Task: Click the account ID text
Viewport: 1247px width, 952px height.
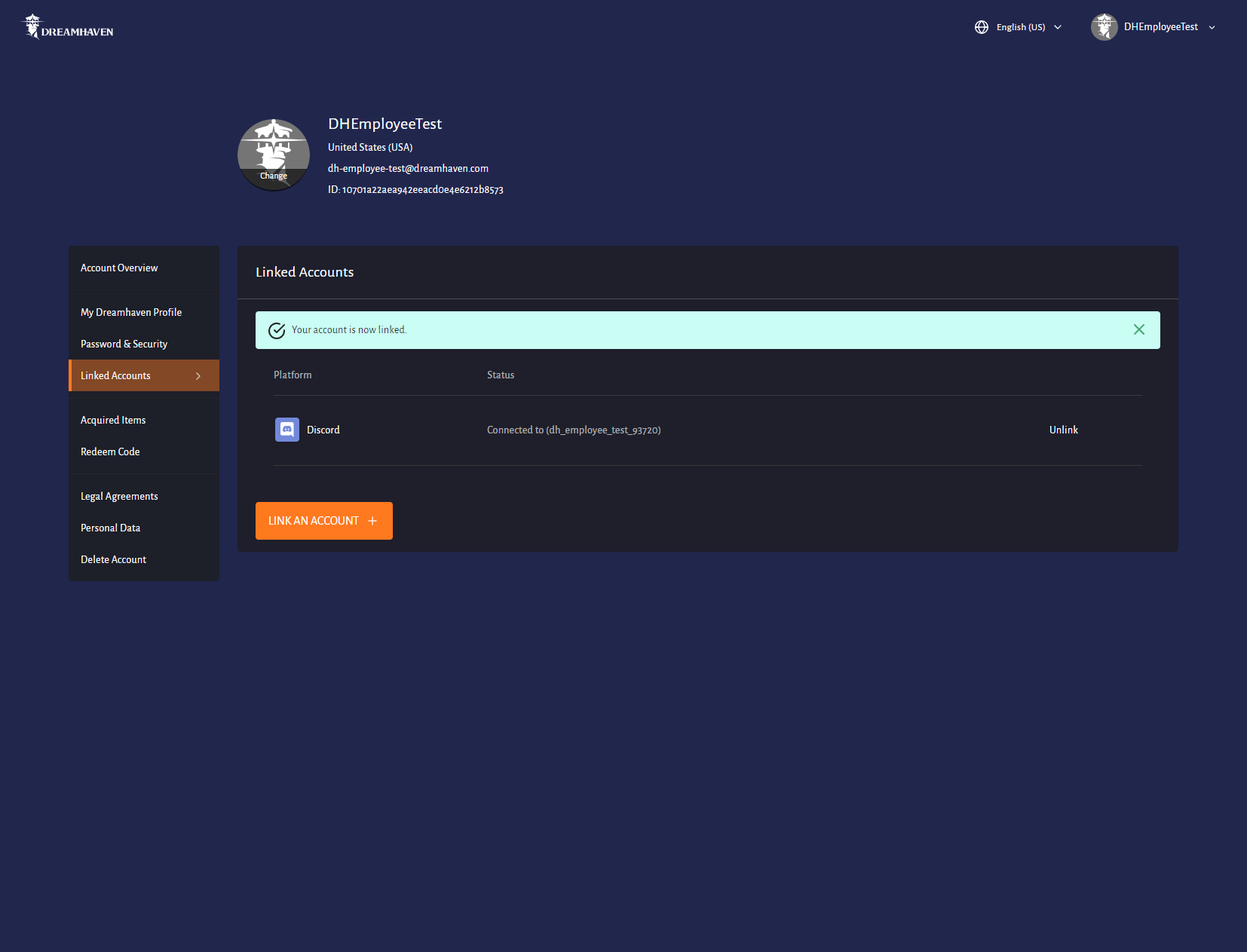Action: tap(415, 190)
